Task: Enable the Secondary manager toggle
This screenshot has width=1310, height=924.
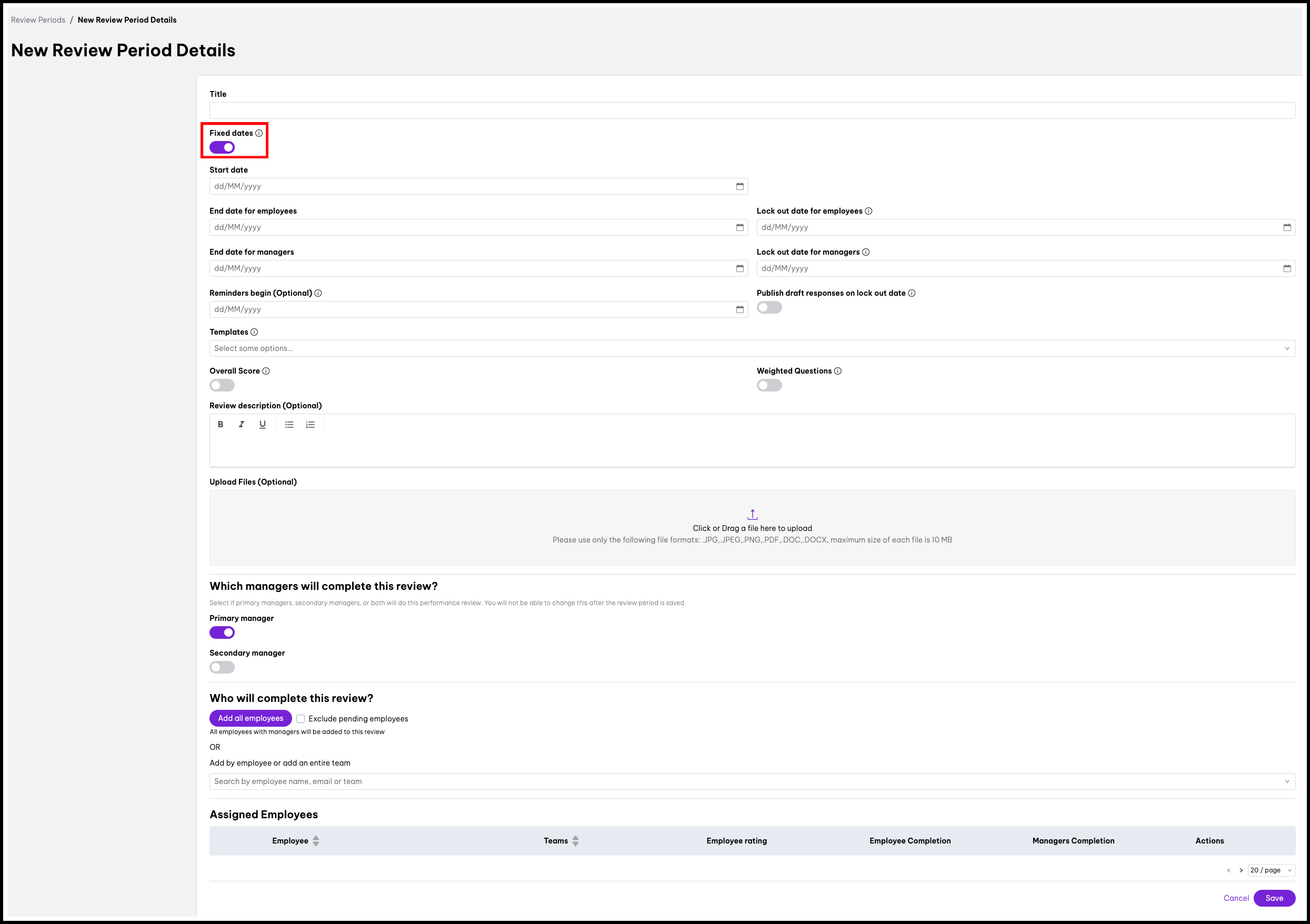Action: (222, 667)
